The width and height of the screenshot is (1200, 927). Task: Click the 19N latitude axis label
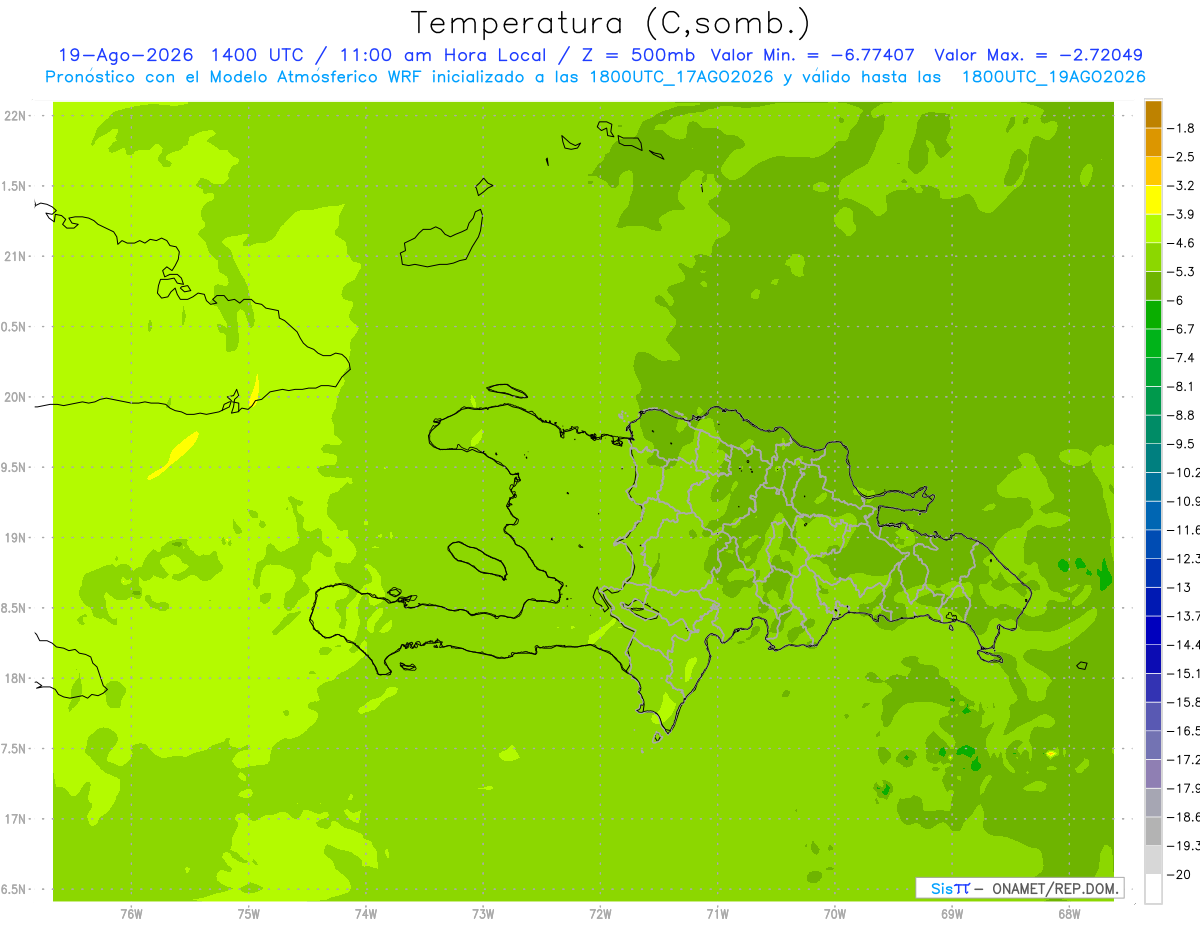click(x=14, y=538)
